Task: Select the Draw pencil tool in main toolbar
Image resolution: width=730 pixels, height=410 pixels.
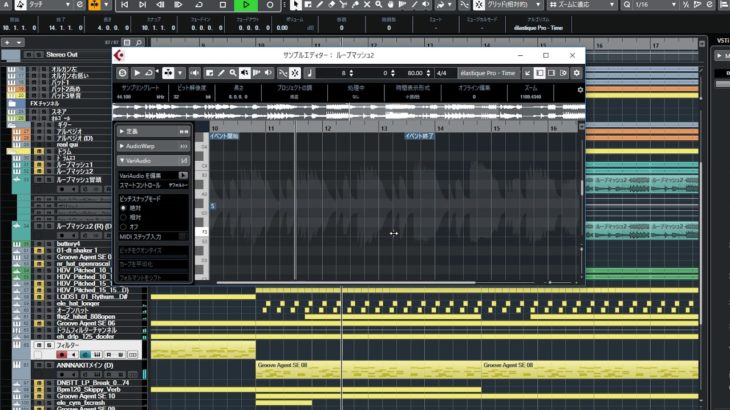Action: tap(319, 5)
